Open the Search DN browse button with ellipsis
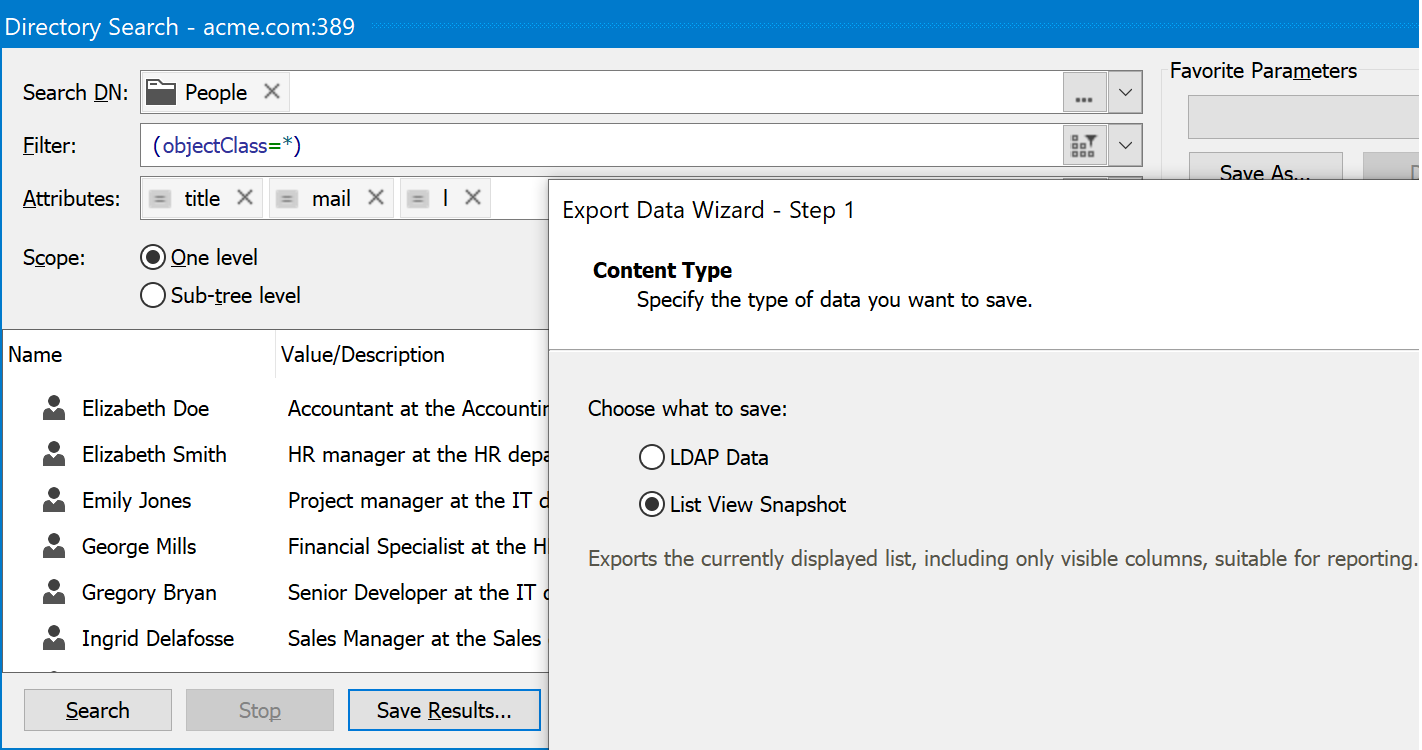 (x=1084, y=93)
